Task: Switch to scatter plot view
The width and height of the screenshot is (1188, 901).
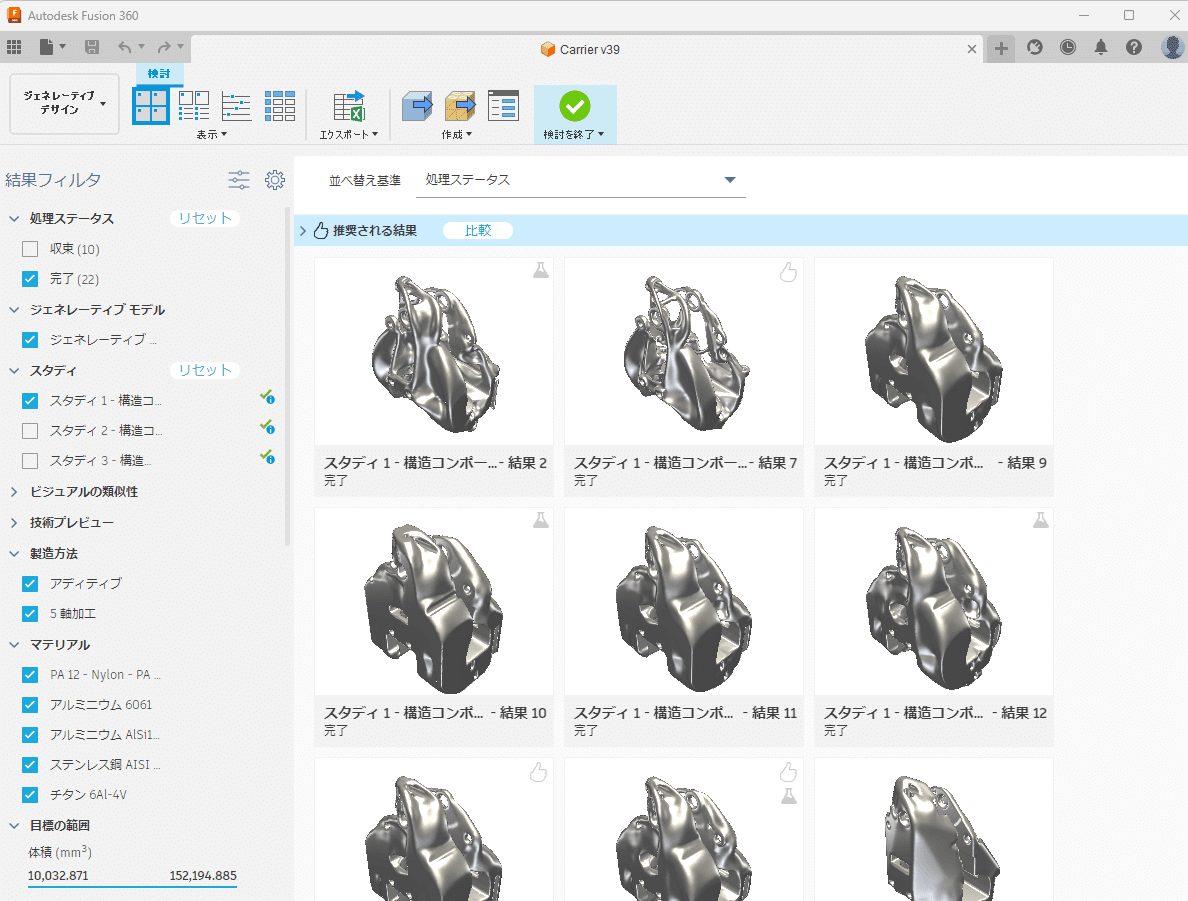Action: tap(236, 106)
